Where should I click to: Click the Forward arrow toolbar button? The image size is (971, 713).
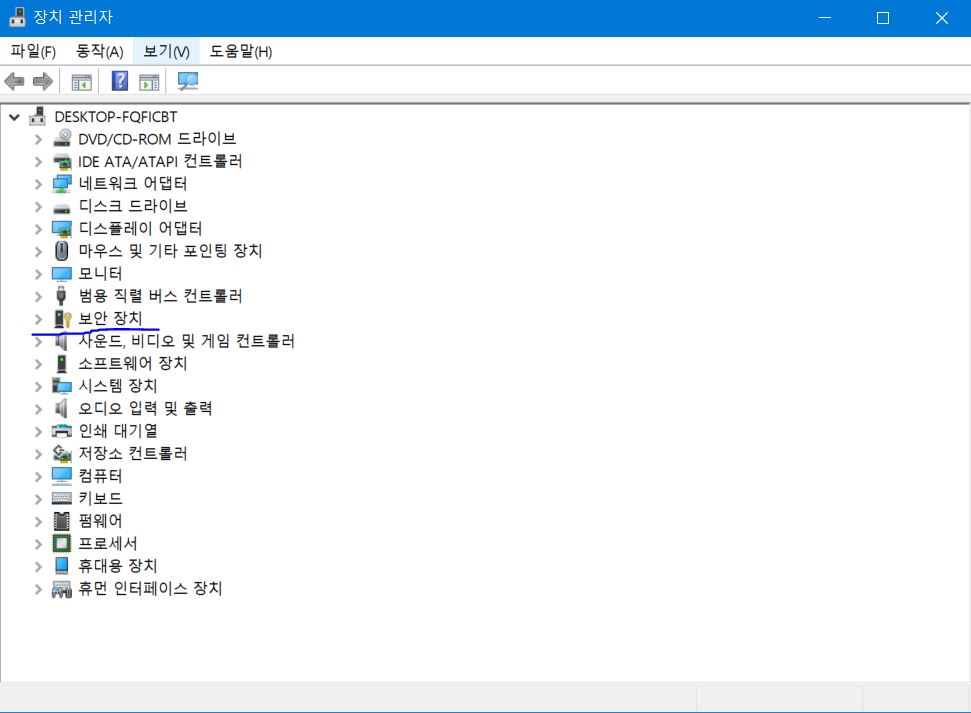(x=43, y=81)
